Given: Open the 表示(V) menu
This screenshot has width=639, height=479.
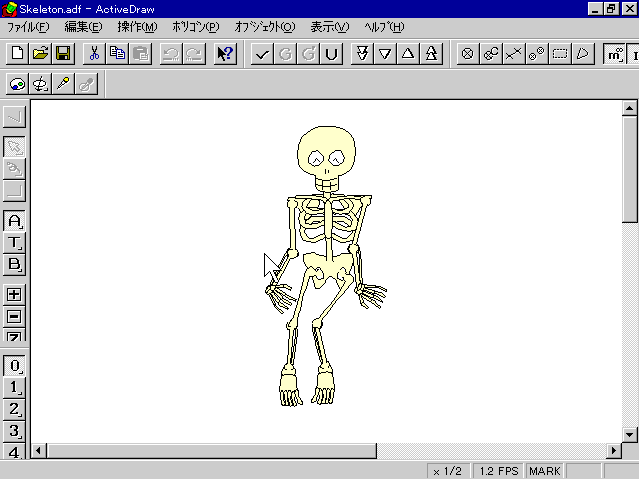Looking at the screenshot, I should coord(330,27).
